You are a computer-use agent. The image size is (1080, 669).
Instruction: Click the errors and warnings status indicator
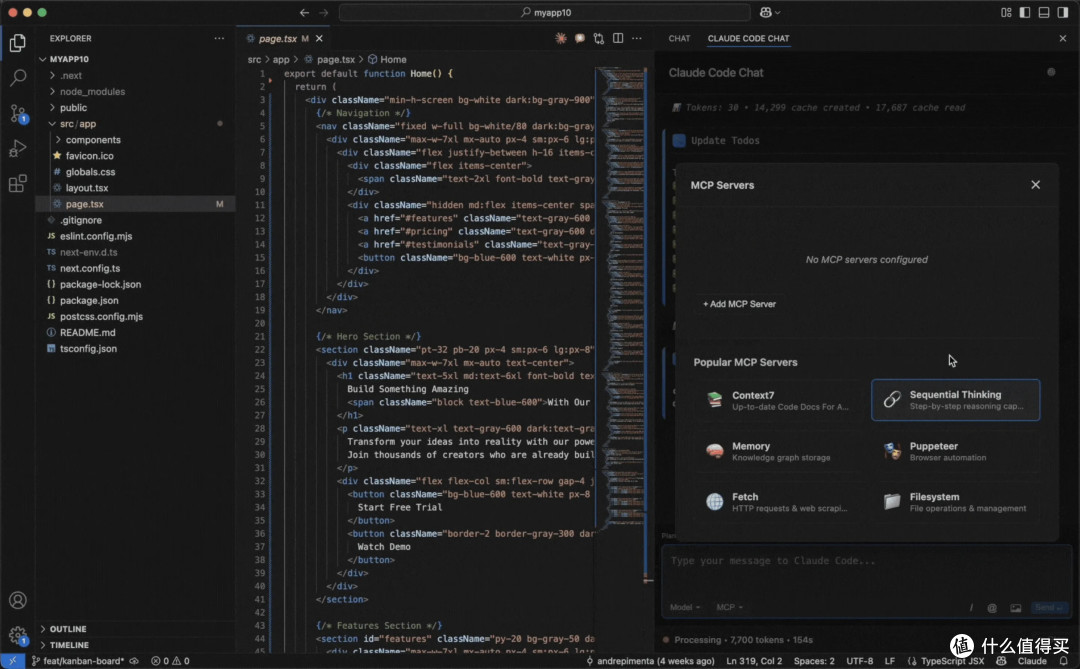pyautogui.click(x=170, y=661)
